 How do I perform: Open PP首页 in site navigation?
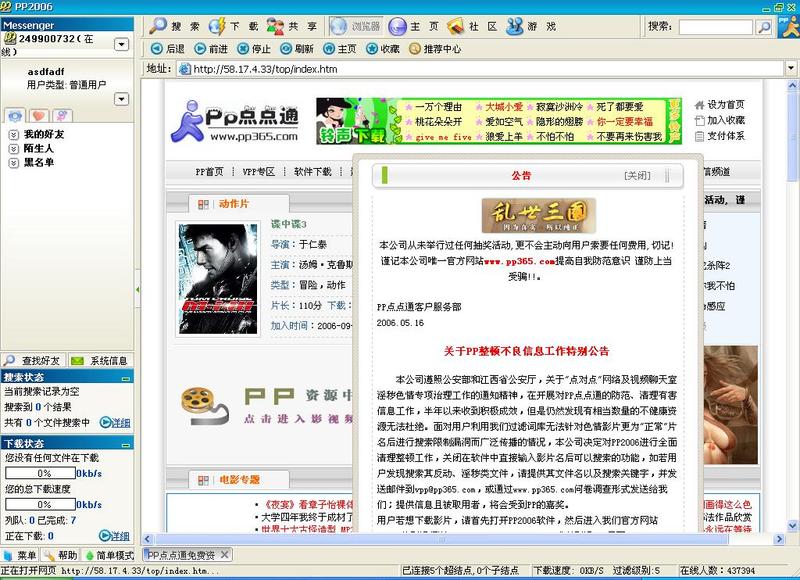coord(210,172)
